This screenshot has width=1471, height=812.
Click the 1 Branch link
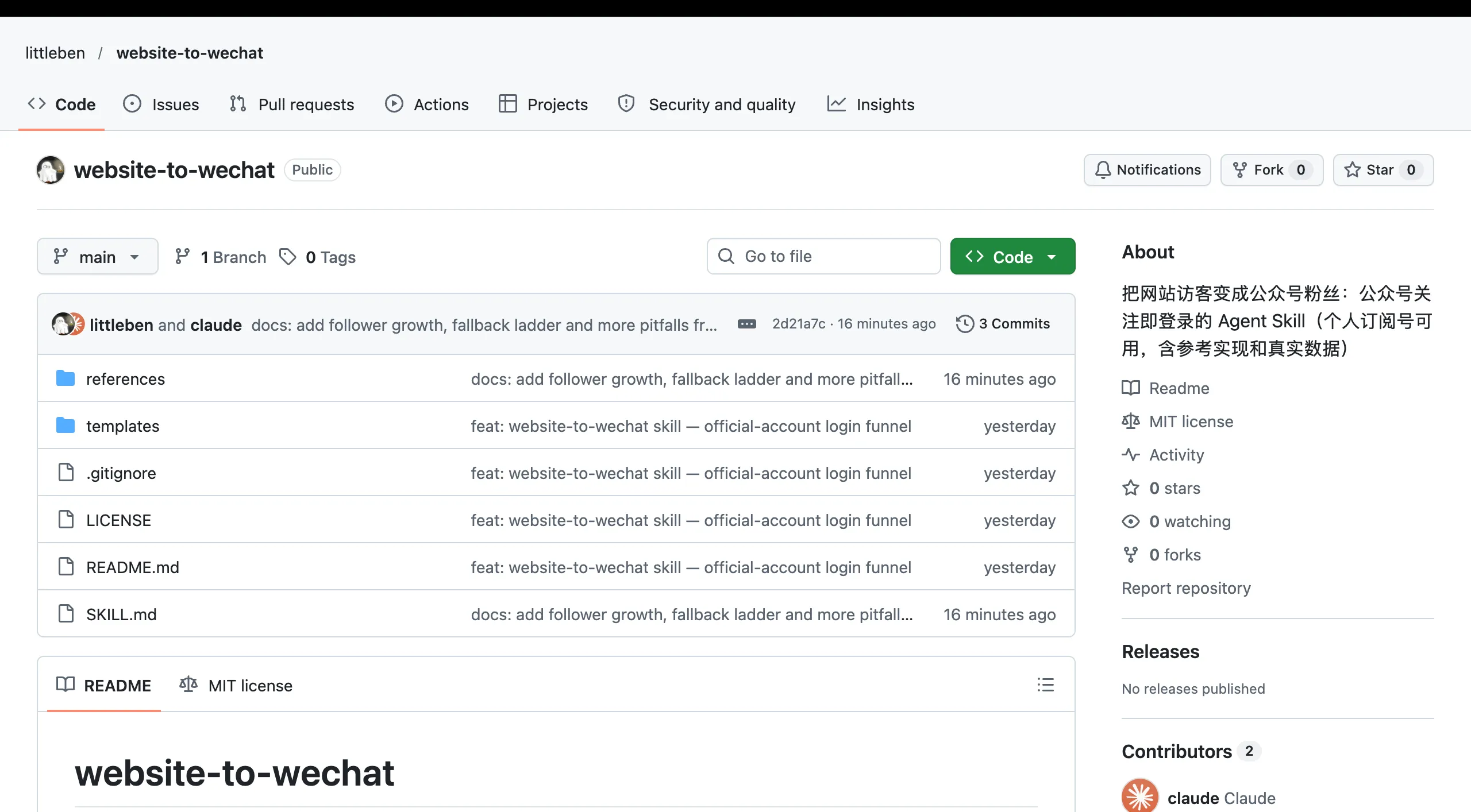tap(221, 257)
